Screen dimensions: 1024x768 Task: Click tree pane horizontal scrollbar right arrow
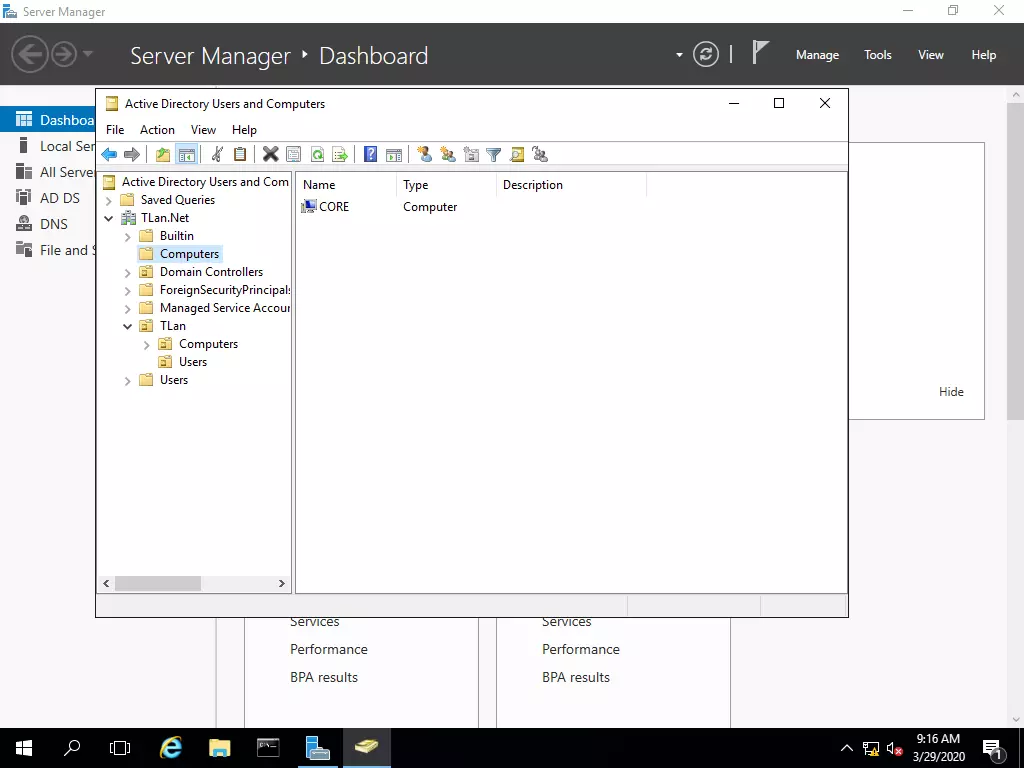tap(281, 583)
